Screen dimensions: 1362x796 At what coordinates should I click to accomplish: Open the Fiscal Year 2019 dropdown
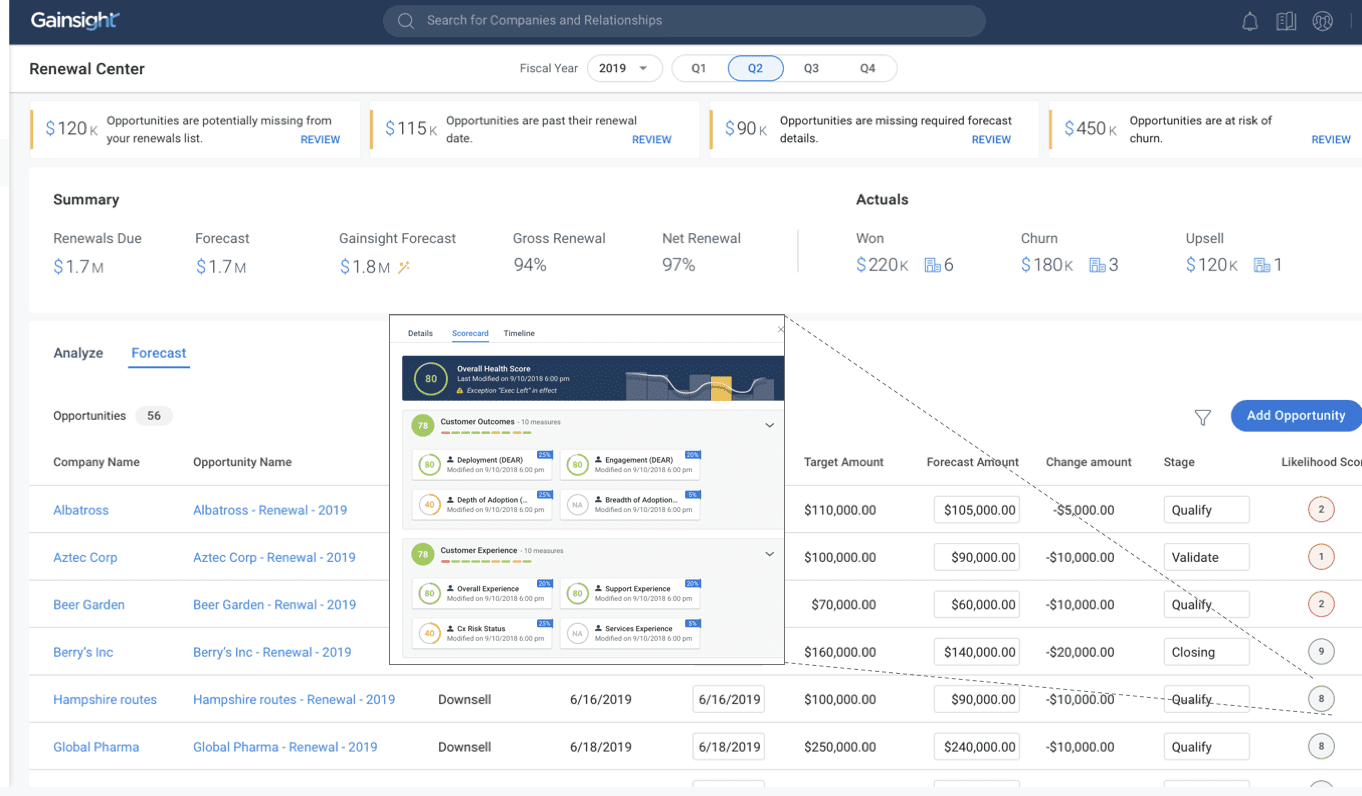pyautogui.click(x=624, y=68)
